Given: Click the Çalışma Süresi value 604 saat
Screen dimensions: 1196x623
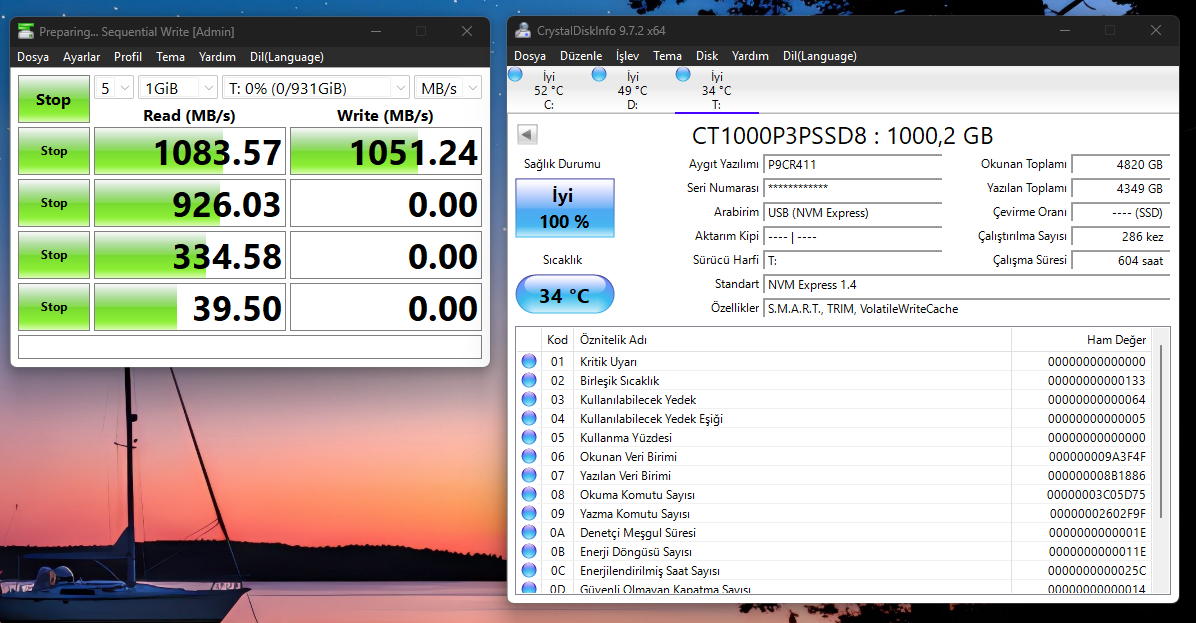Looking at the screenshot, I should coord(1120,261).
